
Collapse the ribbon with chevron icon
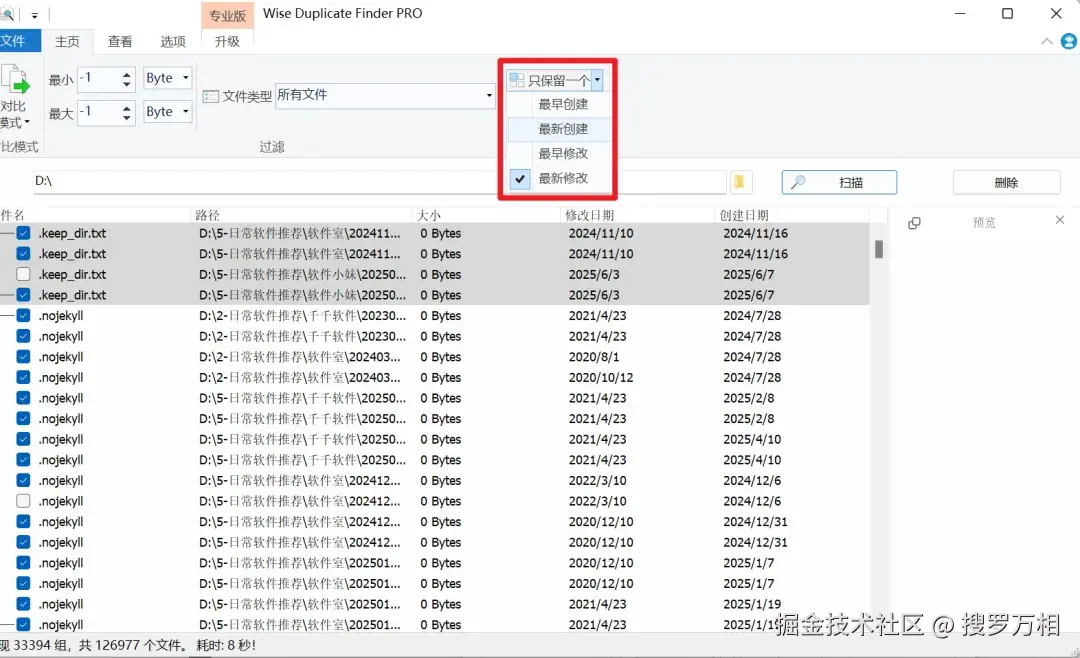1047,41
